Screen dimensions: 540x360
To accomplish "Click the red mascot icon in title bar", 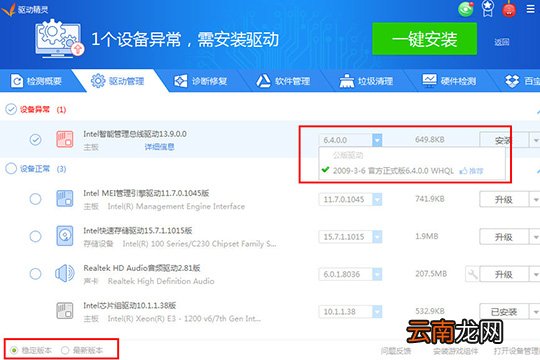I will 509,9.
